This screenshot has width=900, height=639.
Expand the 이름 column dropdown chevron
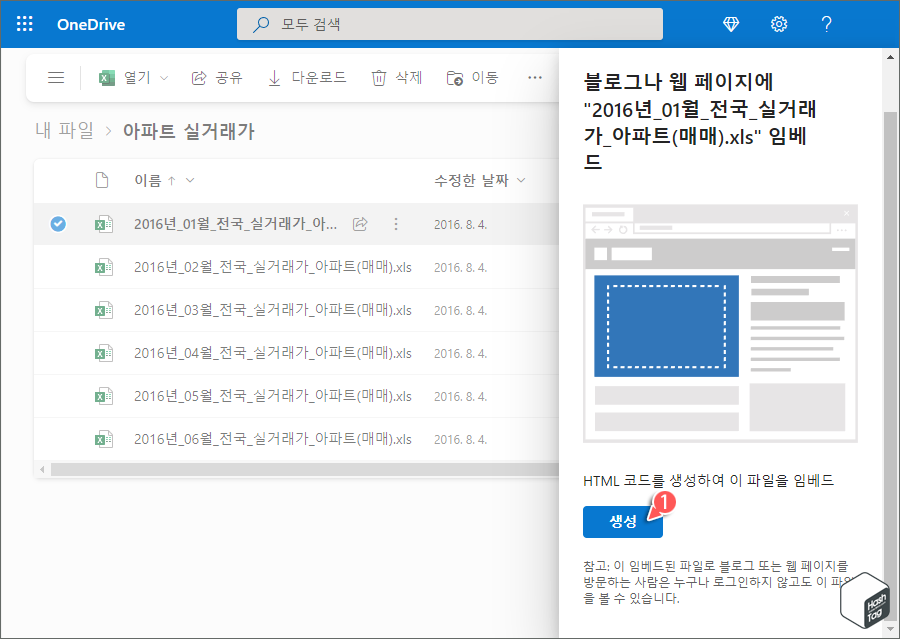[190, 180]
